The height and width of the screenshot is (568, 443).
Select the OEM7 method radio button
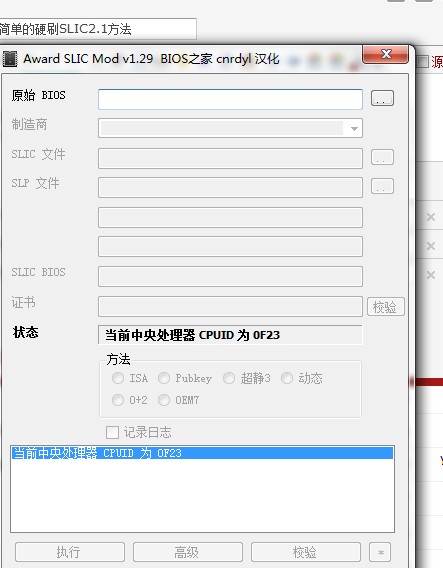click(164, 400)
